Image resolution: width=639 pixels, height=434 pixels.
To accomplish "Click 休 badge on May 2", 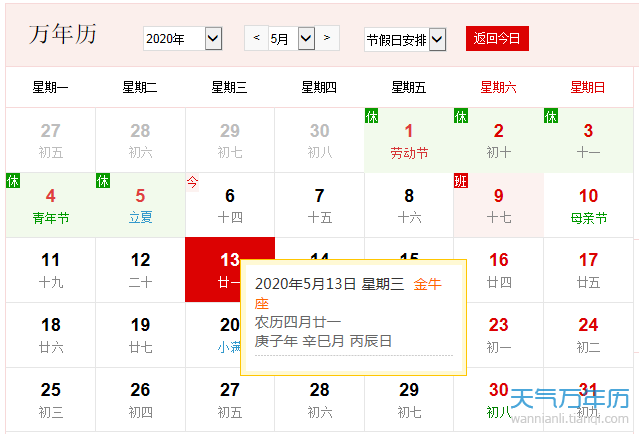I will point(461,116).
